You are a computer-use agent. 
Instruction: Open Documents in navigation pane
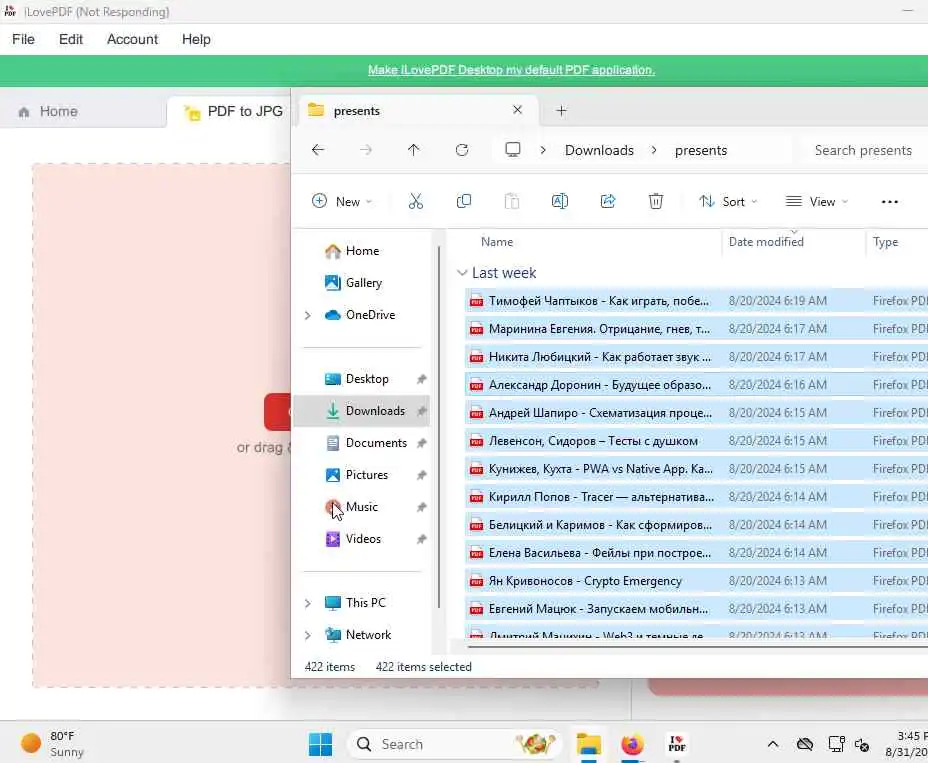tap(376, 443)
